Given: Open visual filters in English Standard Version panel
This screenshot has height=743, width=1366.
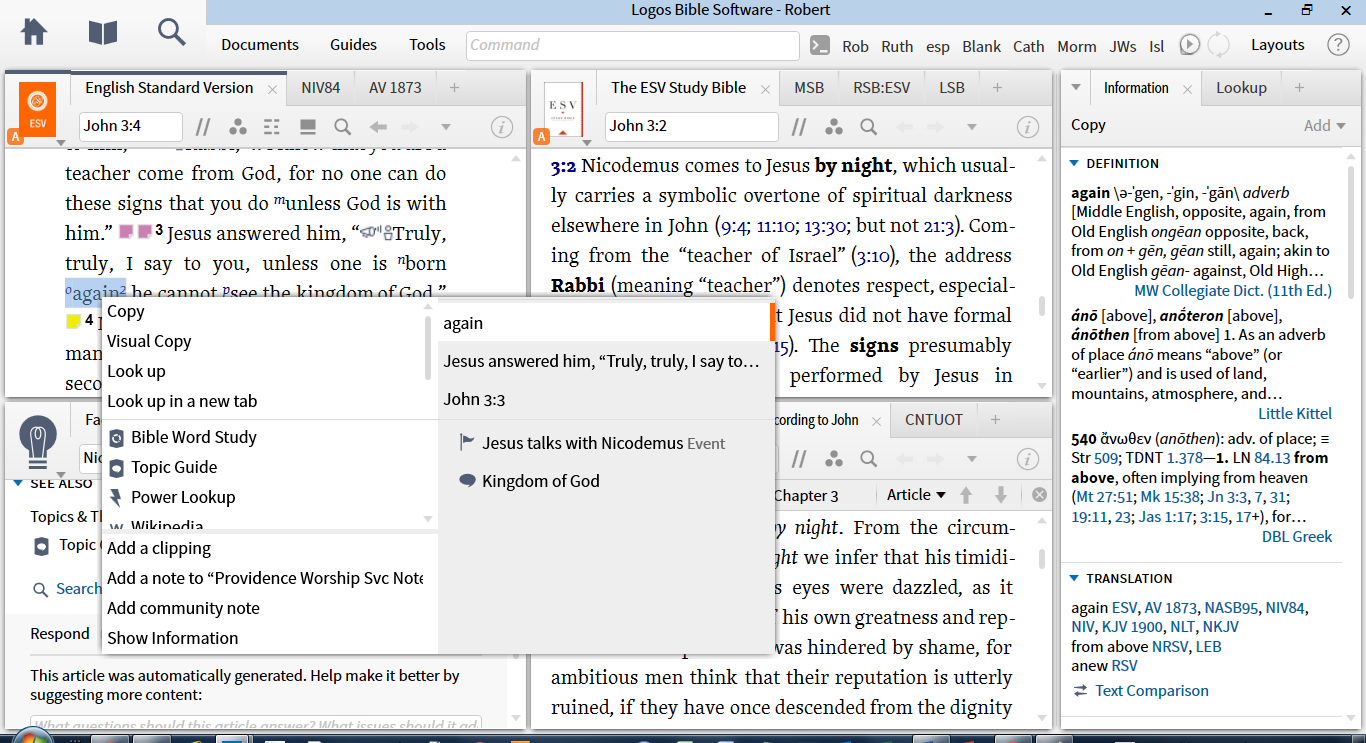Looking at the screenshot, I should point(237,127).
